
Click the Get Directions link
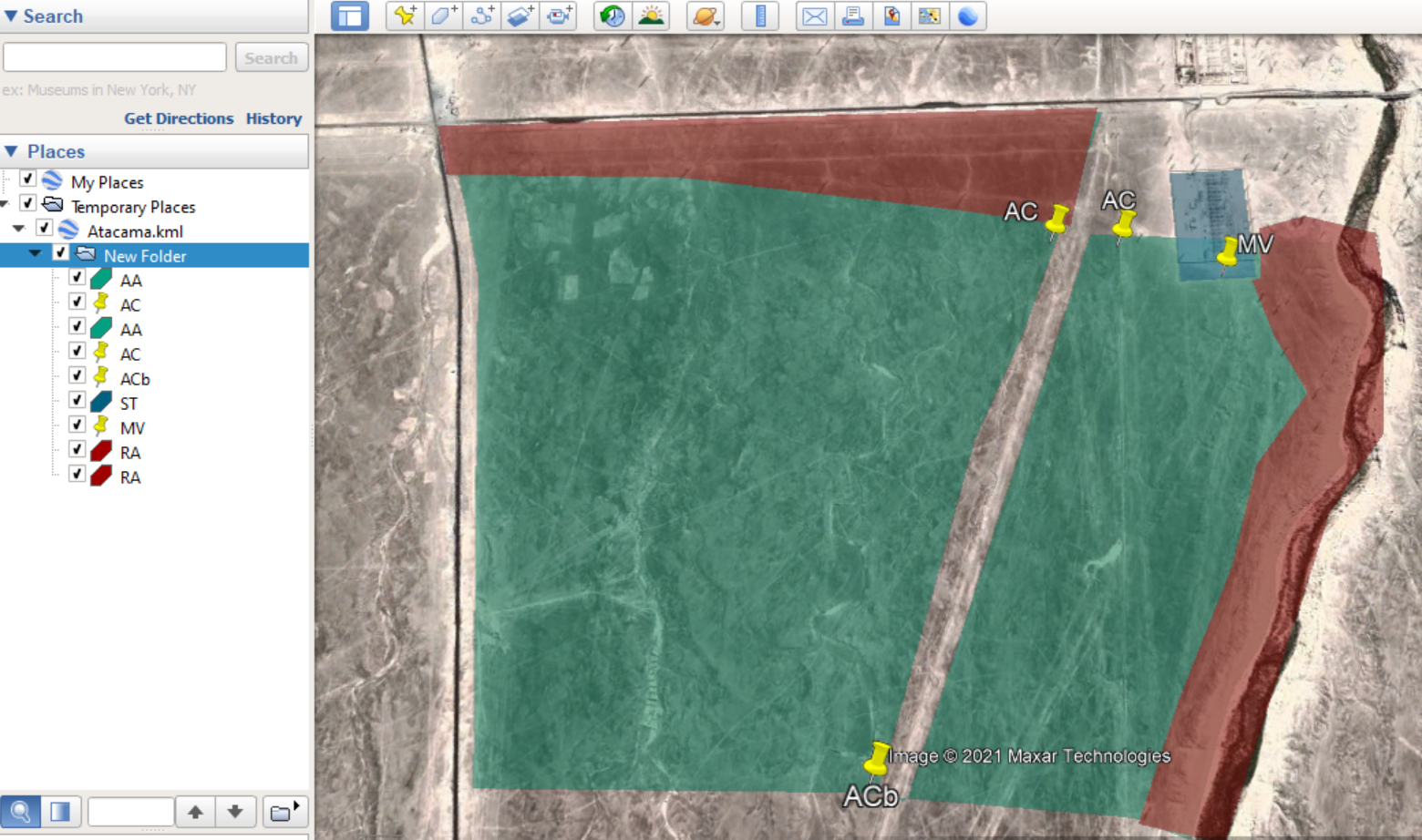pos(179,118)
